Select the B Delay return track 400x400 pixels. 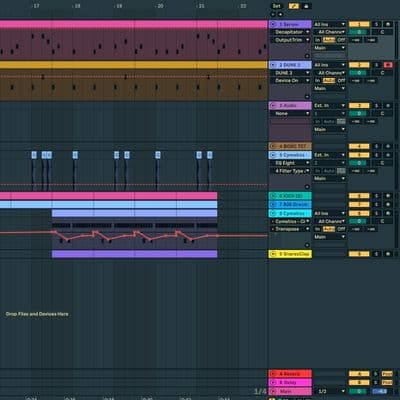click(290, 382)
